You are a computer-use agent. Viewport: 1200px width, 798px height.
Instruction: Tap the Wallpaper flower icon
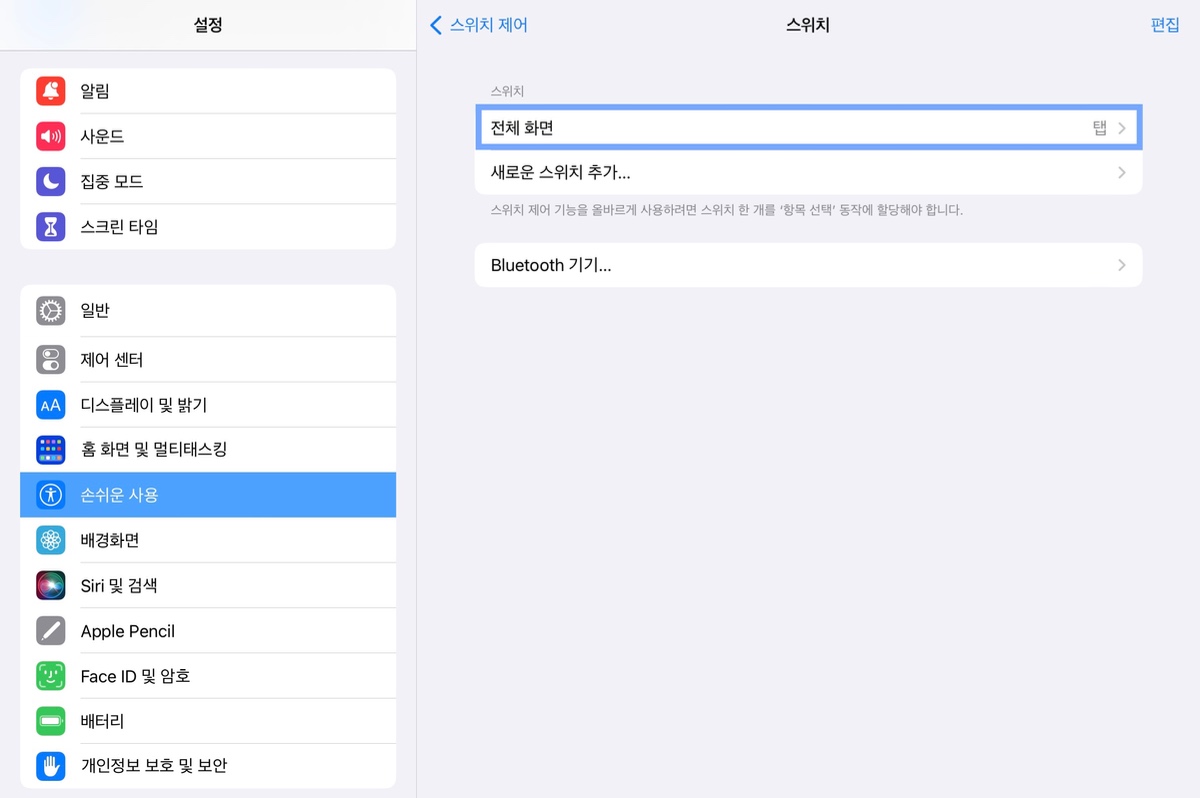tap(51, 540)
